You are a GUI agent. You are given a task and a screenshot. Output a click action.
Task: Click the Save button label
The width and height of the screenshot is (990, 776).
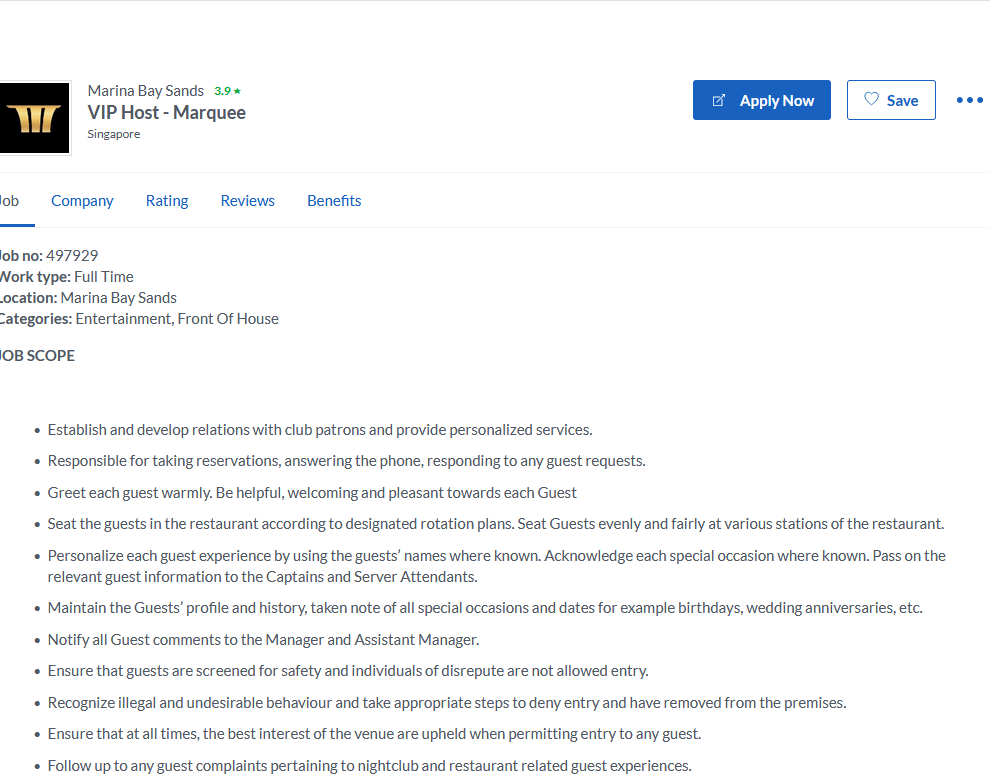click(902, 101)
